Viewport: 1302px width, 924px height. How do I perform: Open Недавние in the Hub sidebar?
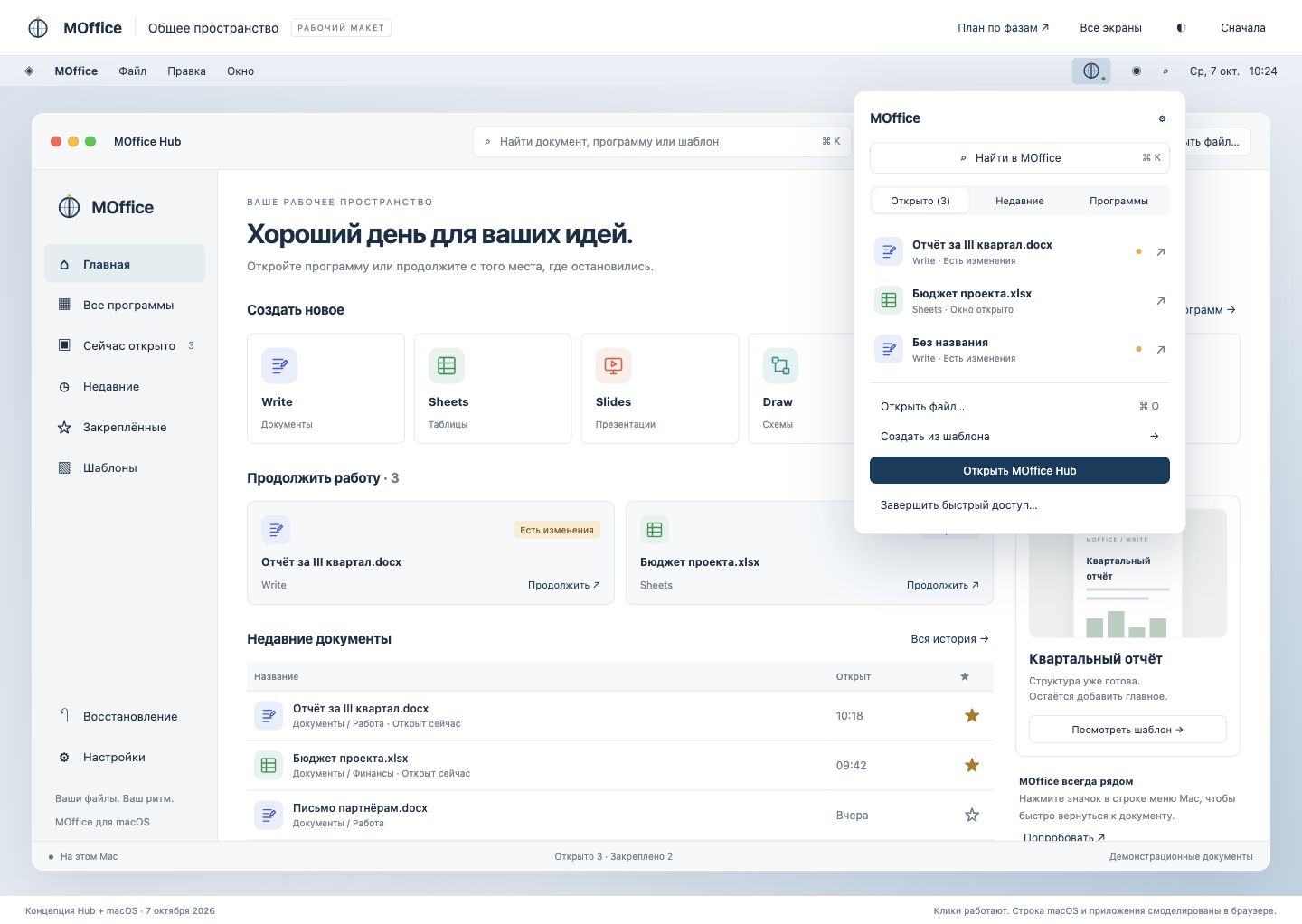[x=125, y=386]
